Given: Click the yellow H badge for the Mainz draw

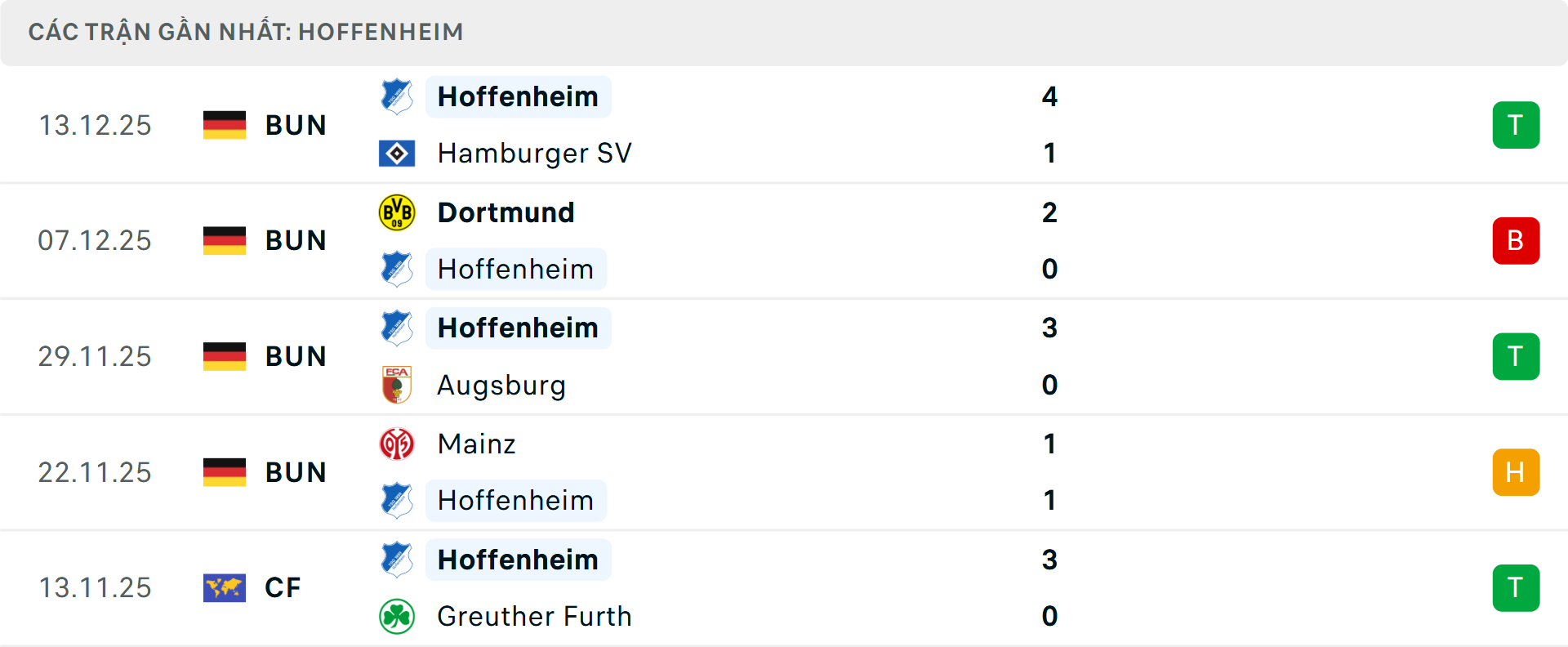Looking at the screenshot, I should click(1516, 472).
